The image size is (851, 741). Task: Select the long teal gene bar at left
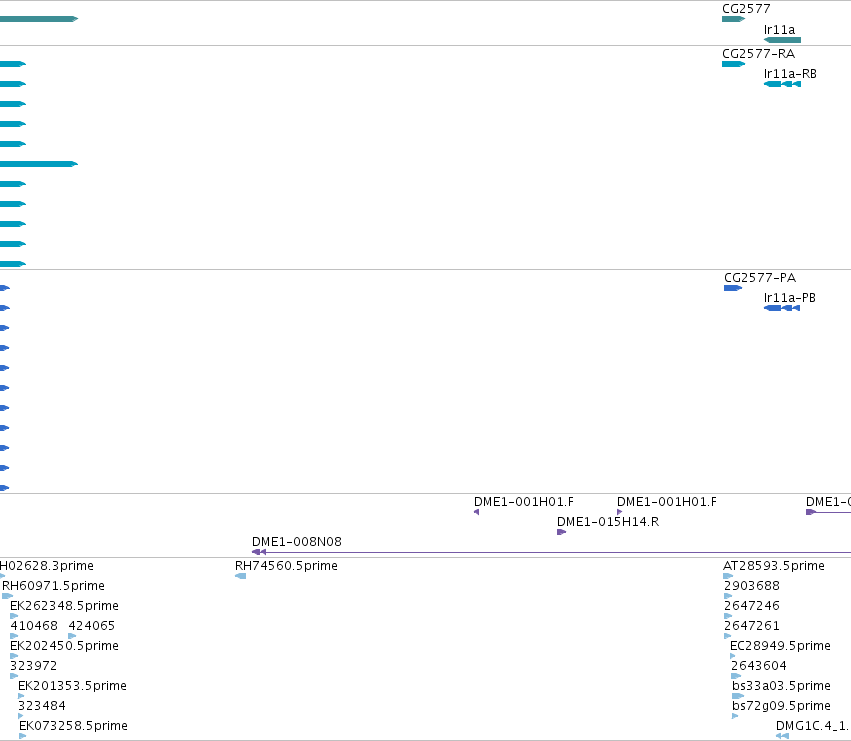pos(39,19)
